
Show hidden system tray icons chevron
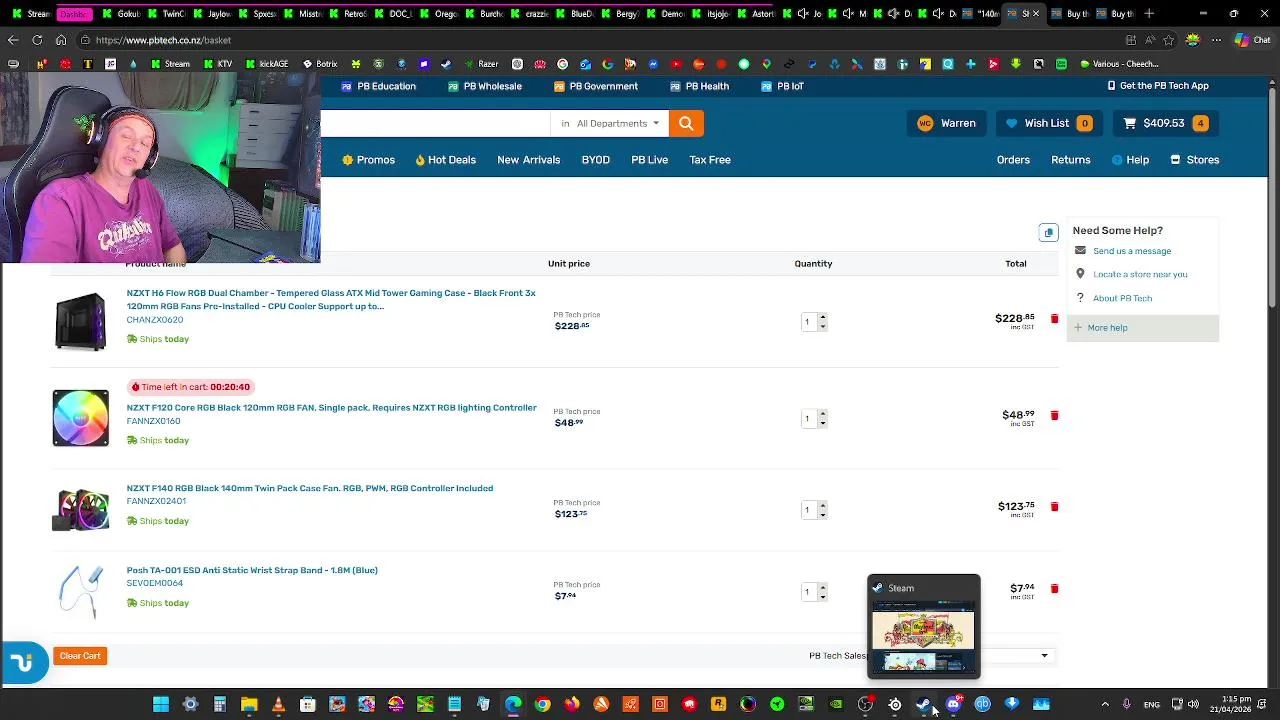click(x=1105, y=705)
